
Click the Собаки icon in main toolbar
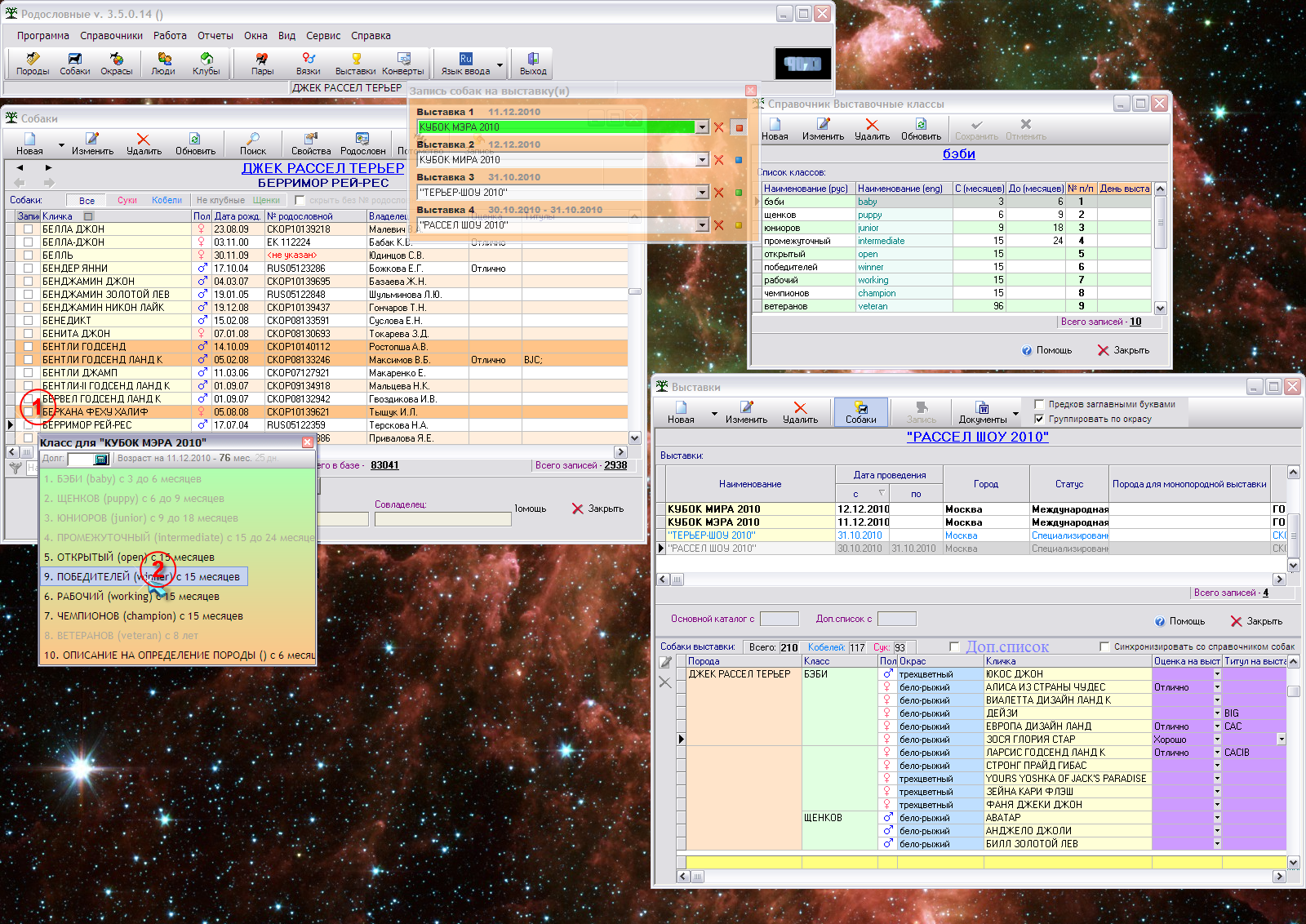(75, 64)
